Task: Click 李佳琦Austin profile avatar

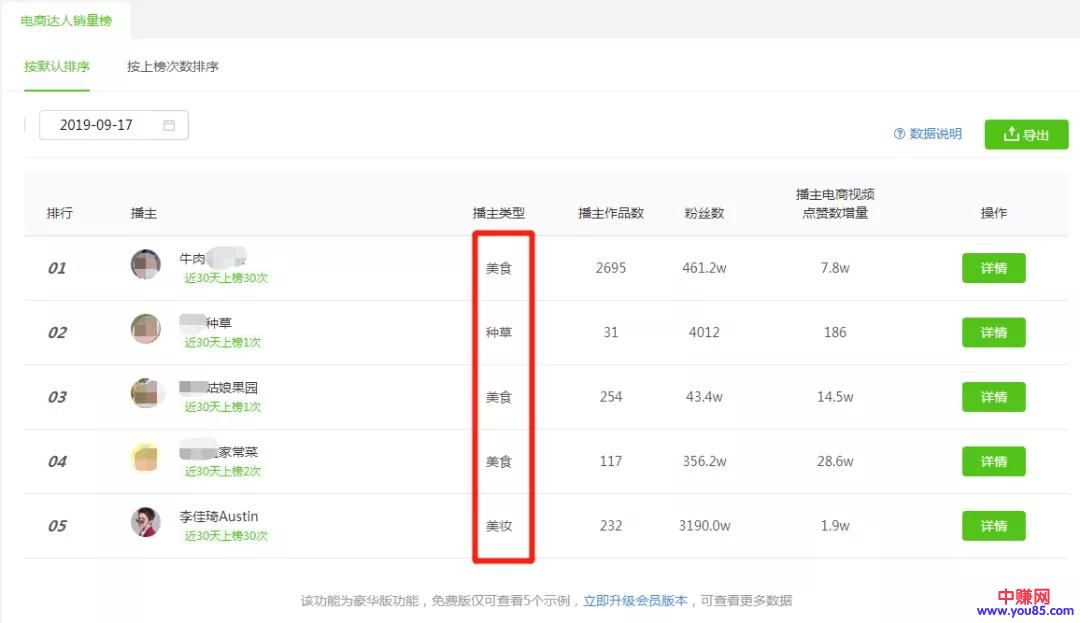Action: pyautogui.click(x=146, y=523)
